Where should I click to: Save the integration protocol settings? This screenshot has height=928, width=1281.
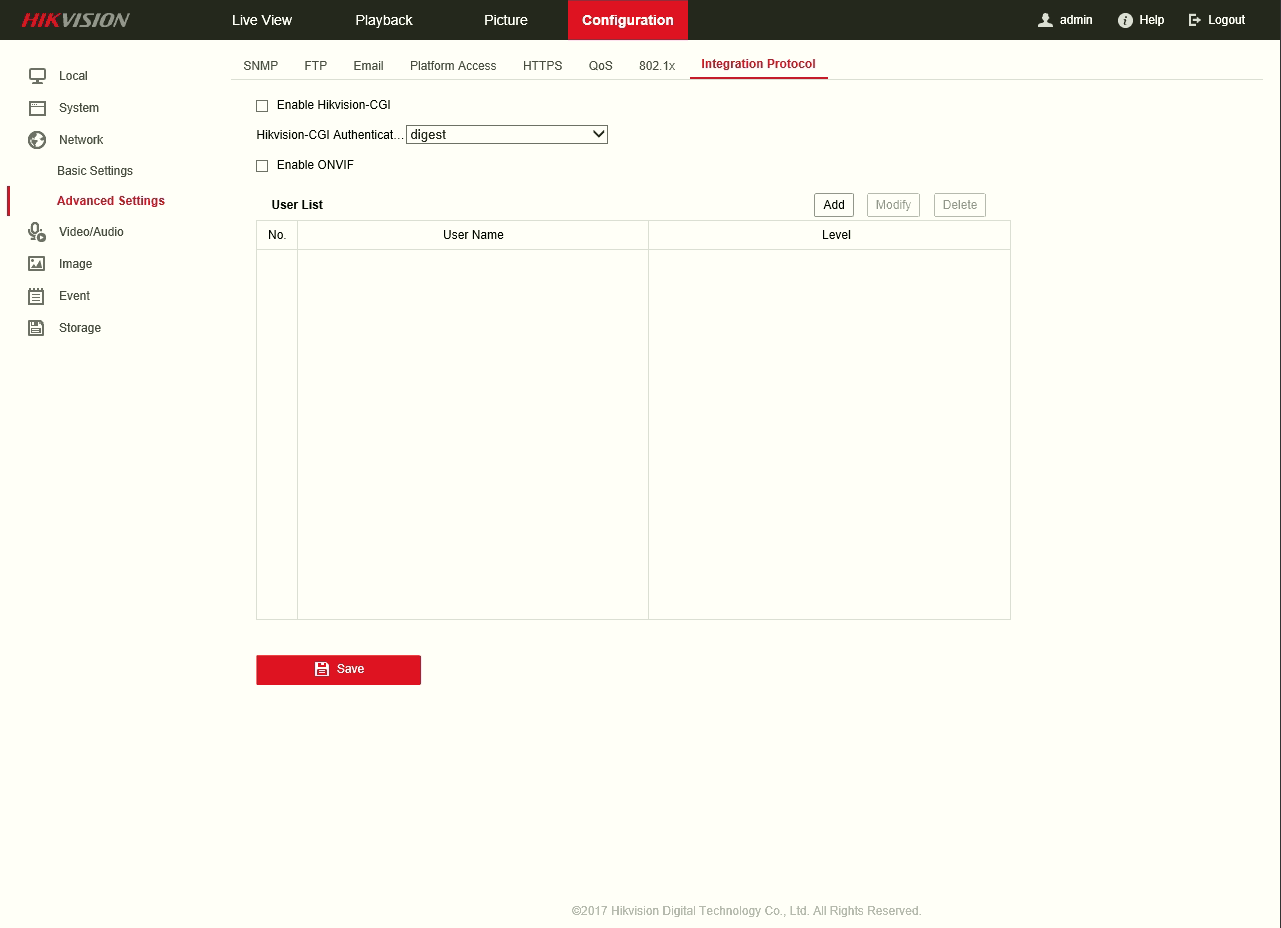338,670
